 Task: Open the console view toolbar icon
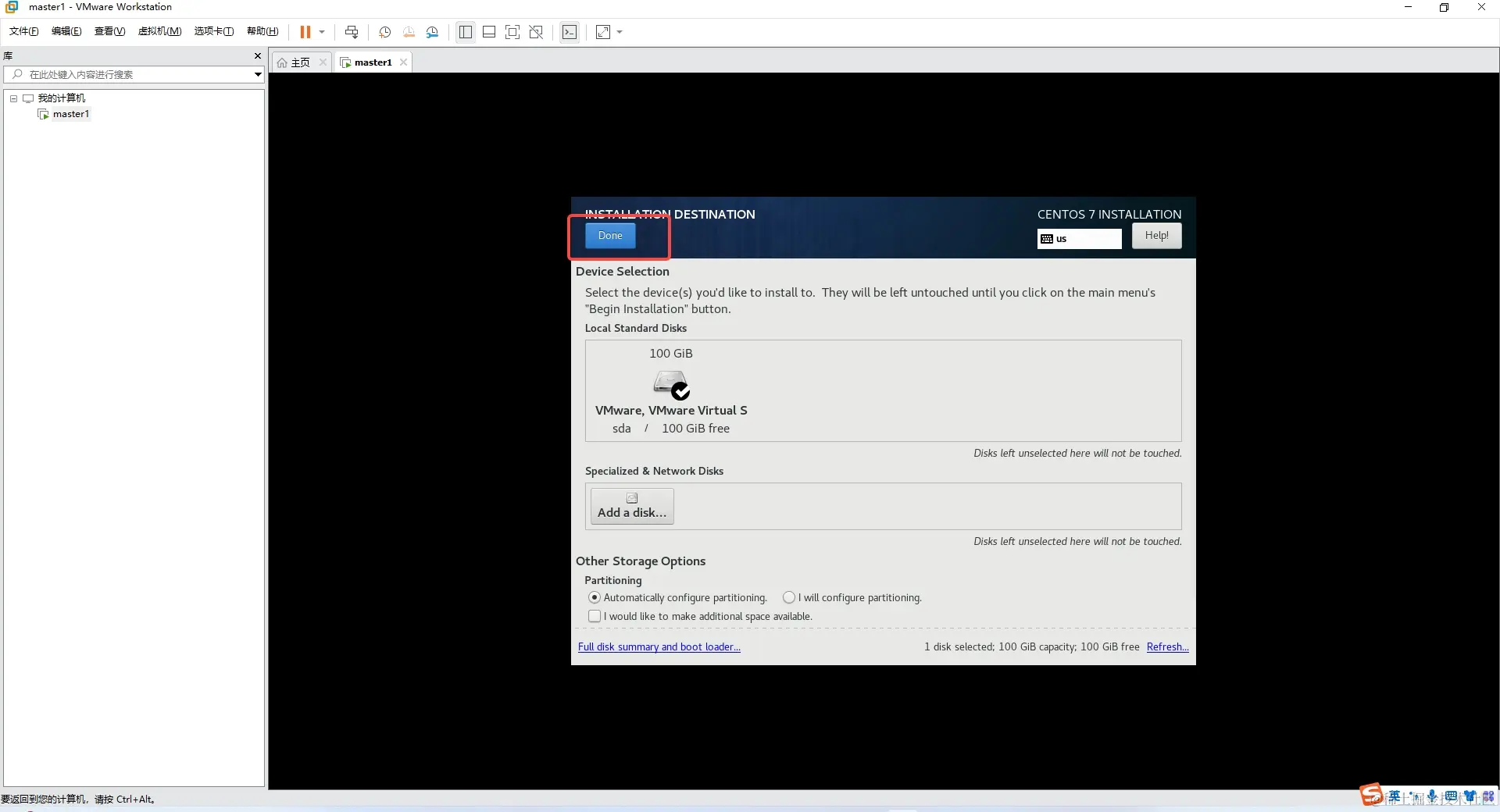pyautogui.click(x=570, y=32)
